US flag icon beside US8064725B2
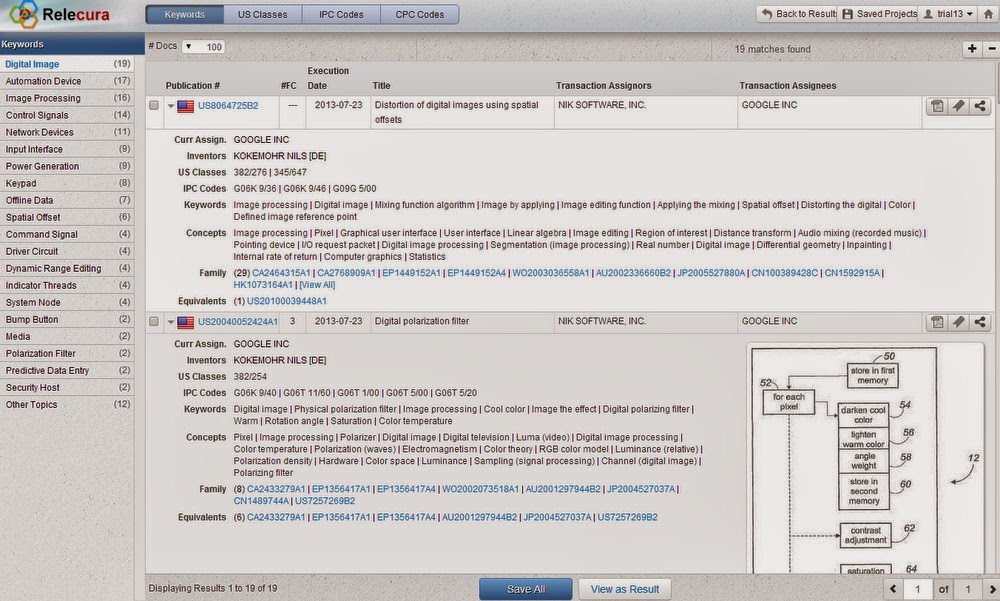Screen dimensions: 1000x601 coord(186,106)
